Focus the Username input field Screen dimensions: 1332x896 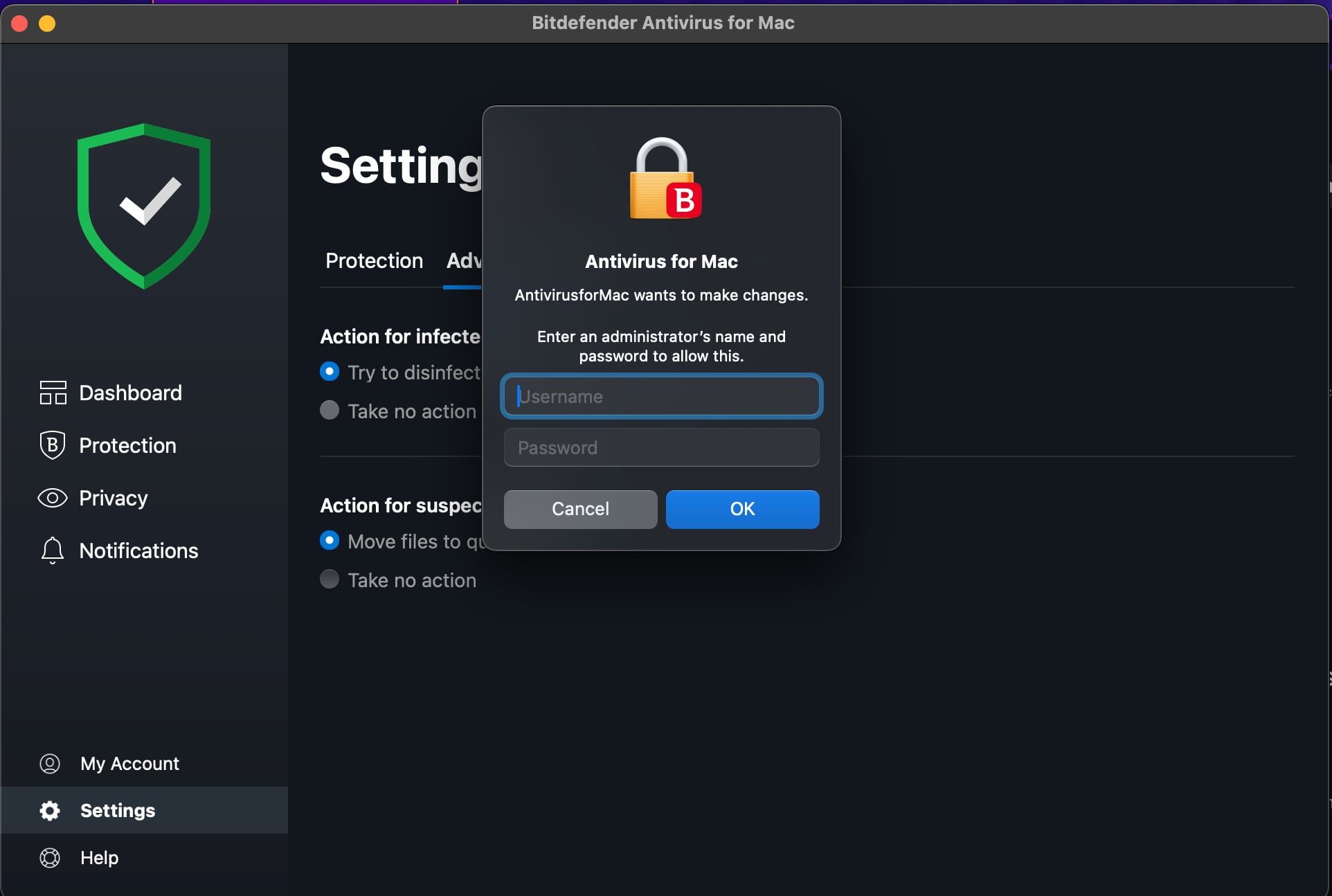point(661,396)
